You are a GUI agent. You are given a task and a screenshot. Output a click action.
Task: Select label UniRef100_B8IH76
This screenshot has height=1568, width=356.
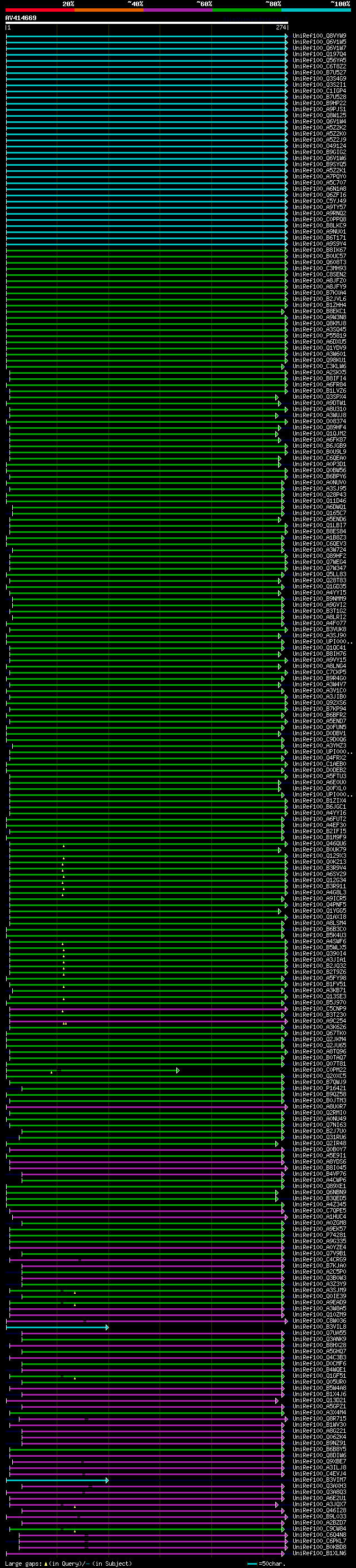click(x=319, y=654)
